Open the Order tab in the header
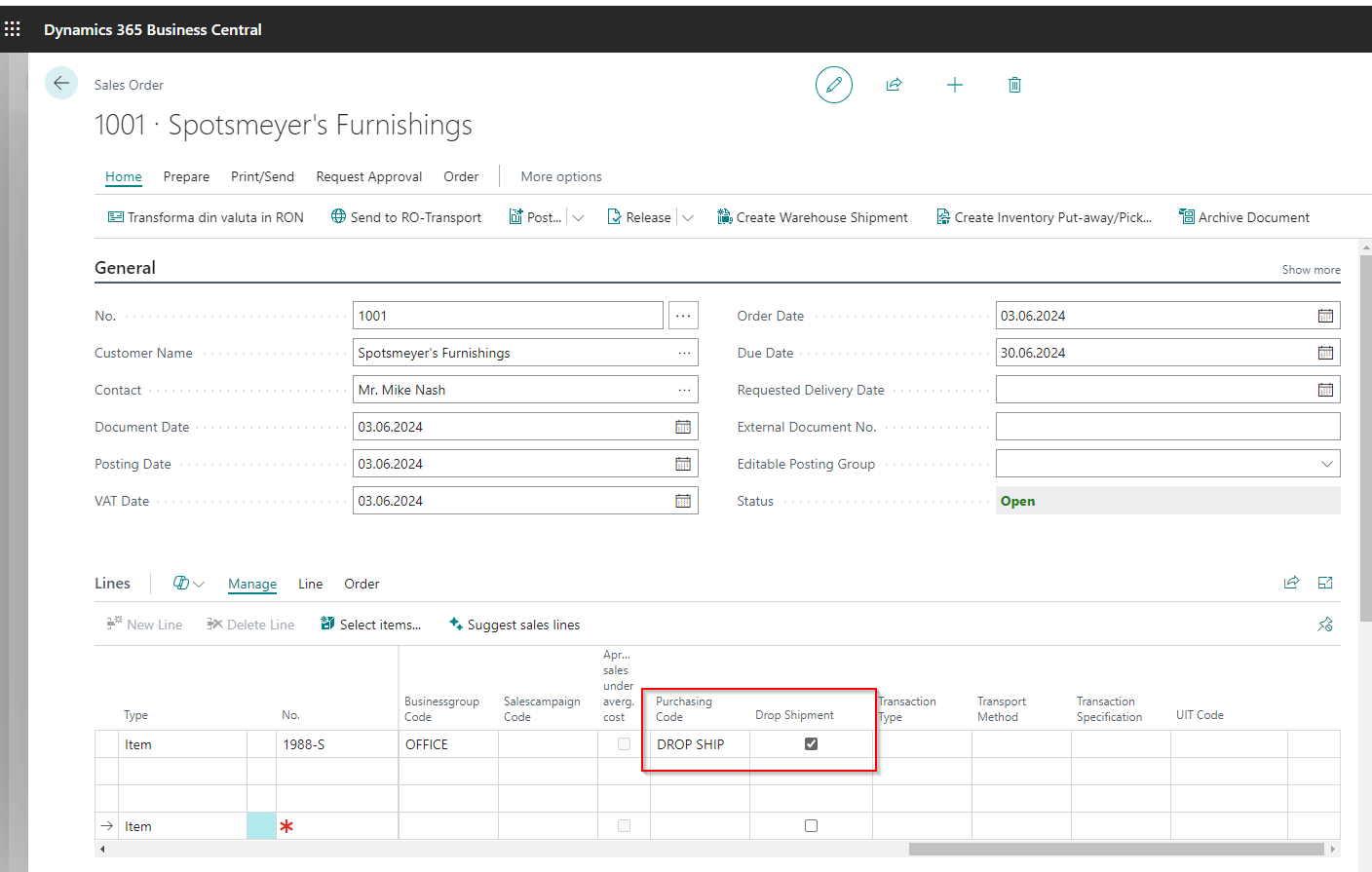 coord(461,176)
